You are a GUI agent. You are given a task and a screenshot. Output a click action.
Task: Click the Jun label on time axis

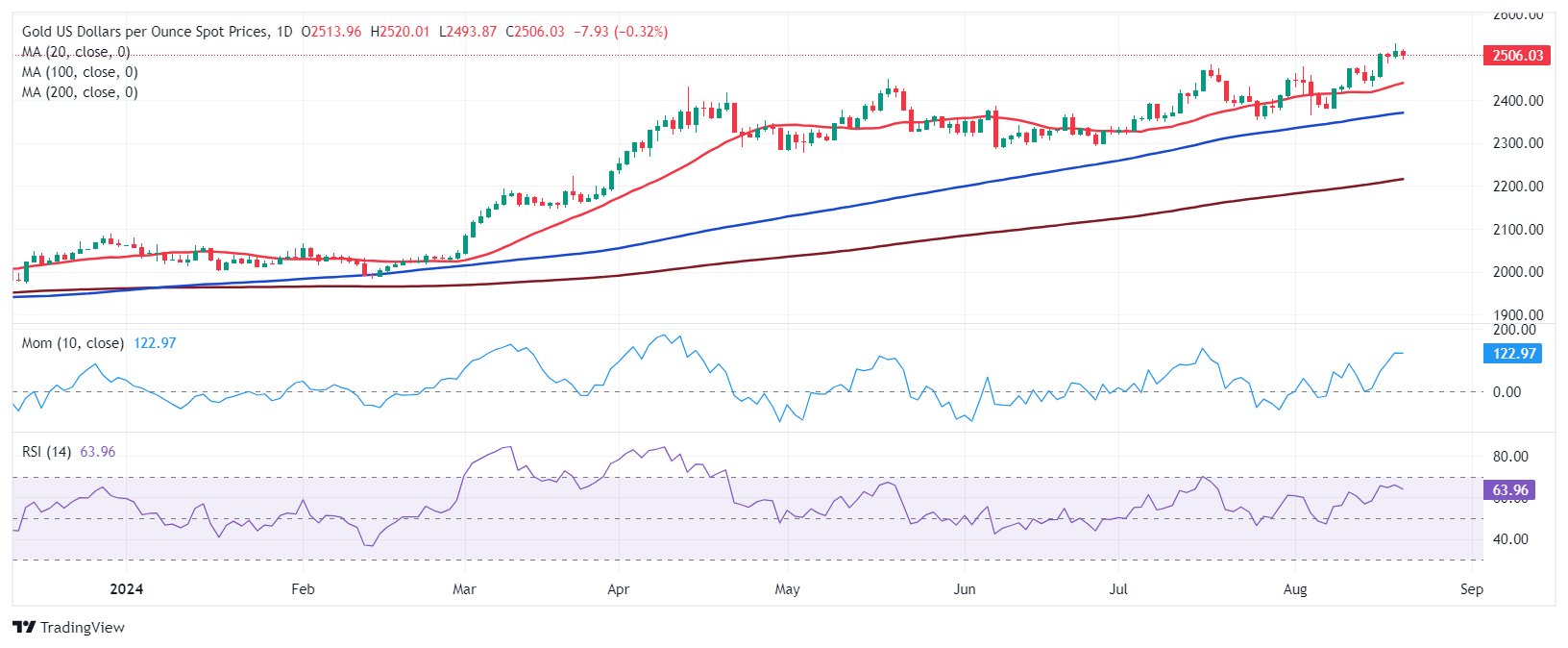point(964,589)
